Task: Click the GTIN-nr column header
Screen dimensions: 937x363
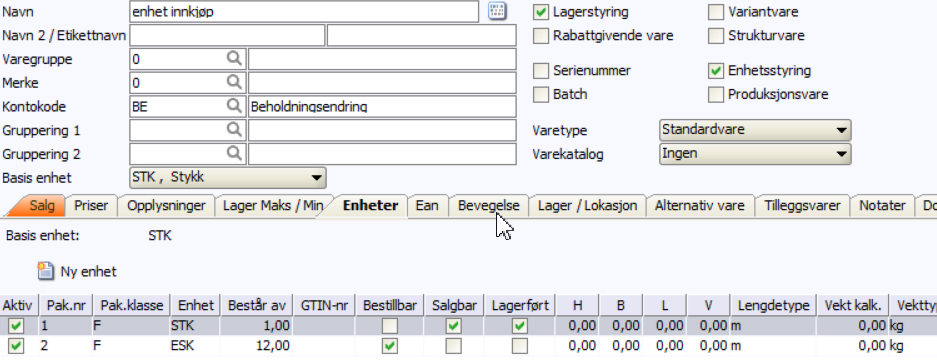Action: point(324,306)
